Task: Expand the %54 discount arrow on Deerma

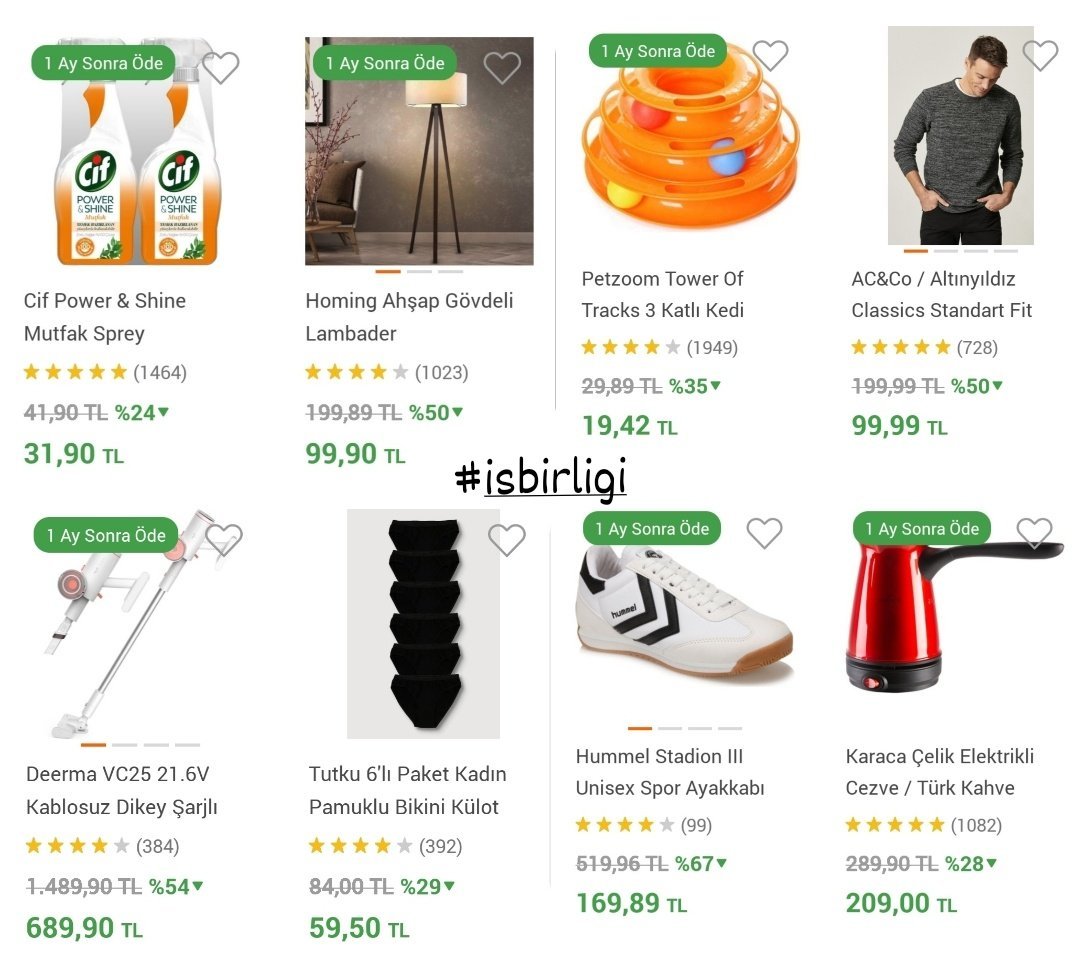Action: click(197, 886)
